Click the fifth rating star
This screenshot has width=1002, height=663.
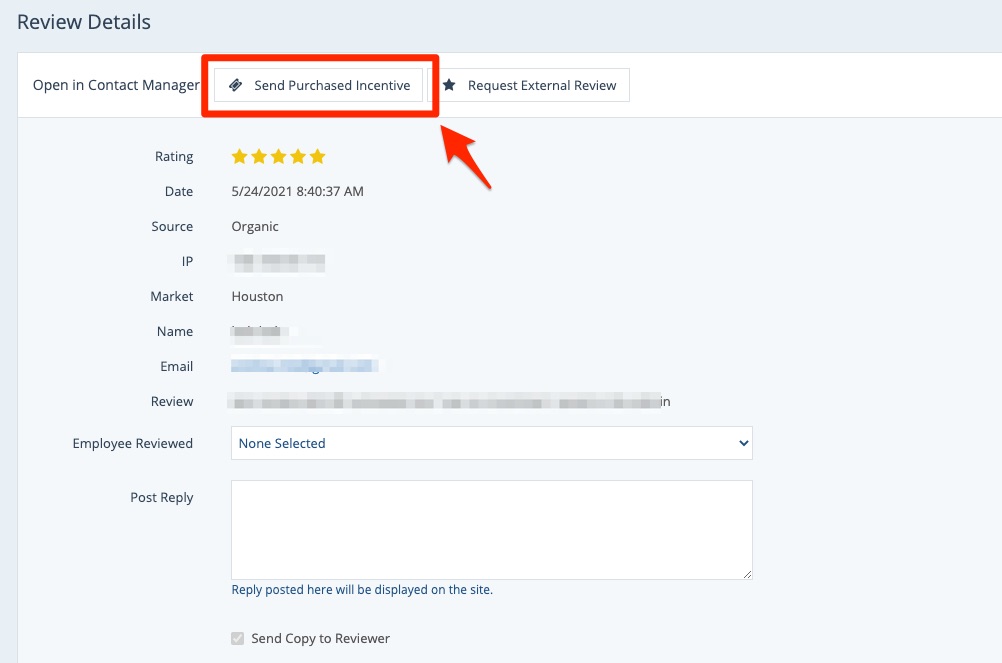(318, 157)
